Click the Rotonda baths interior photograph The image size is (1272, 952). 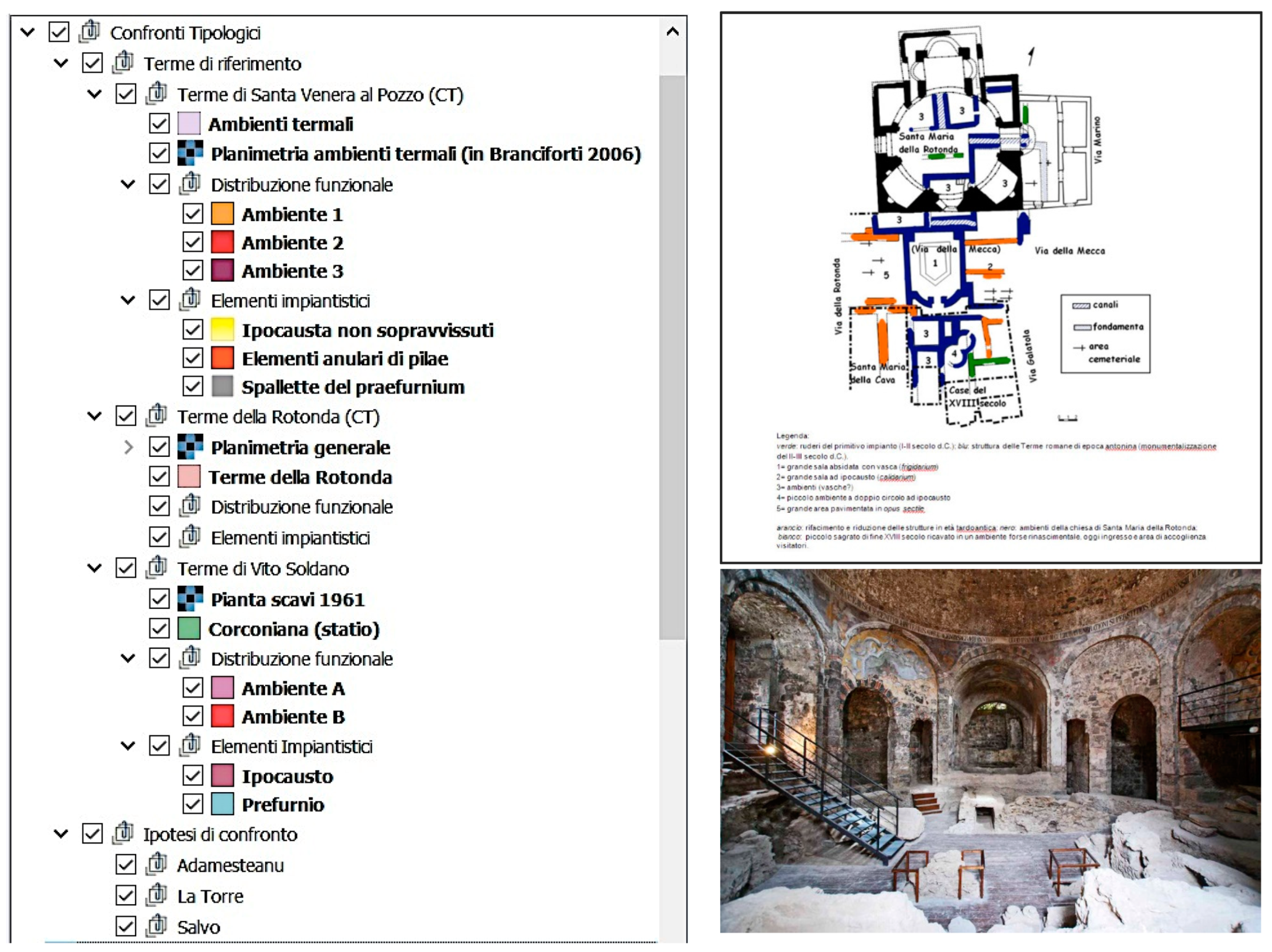point(990,750)
